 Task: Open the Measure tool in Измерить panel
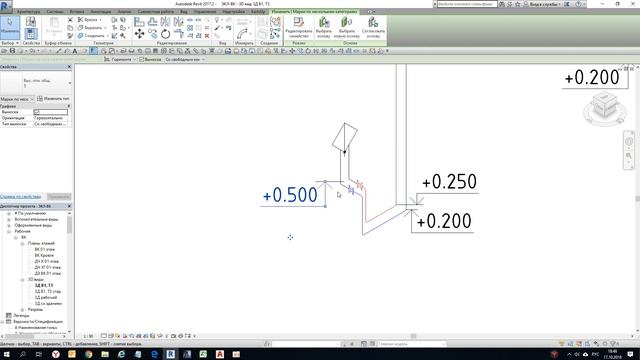[x=242, y=33]
